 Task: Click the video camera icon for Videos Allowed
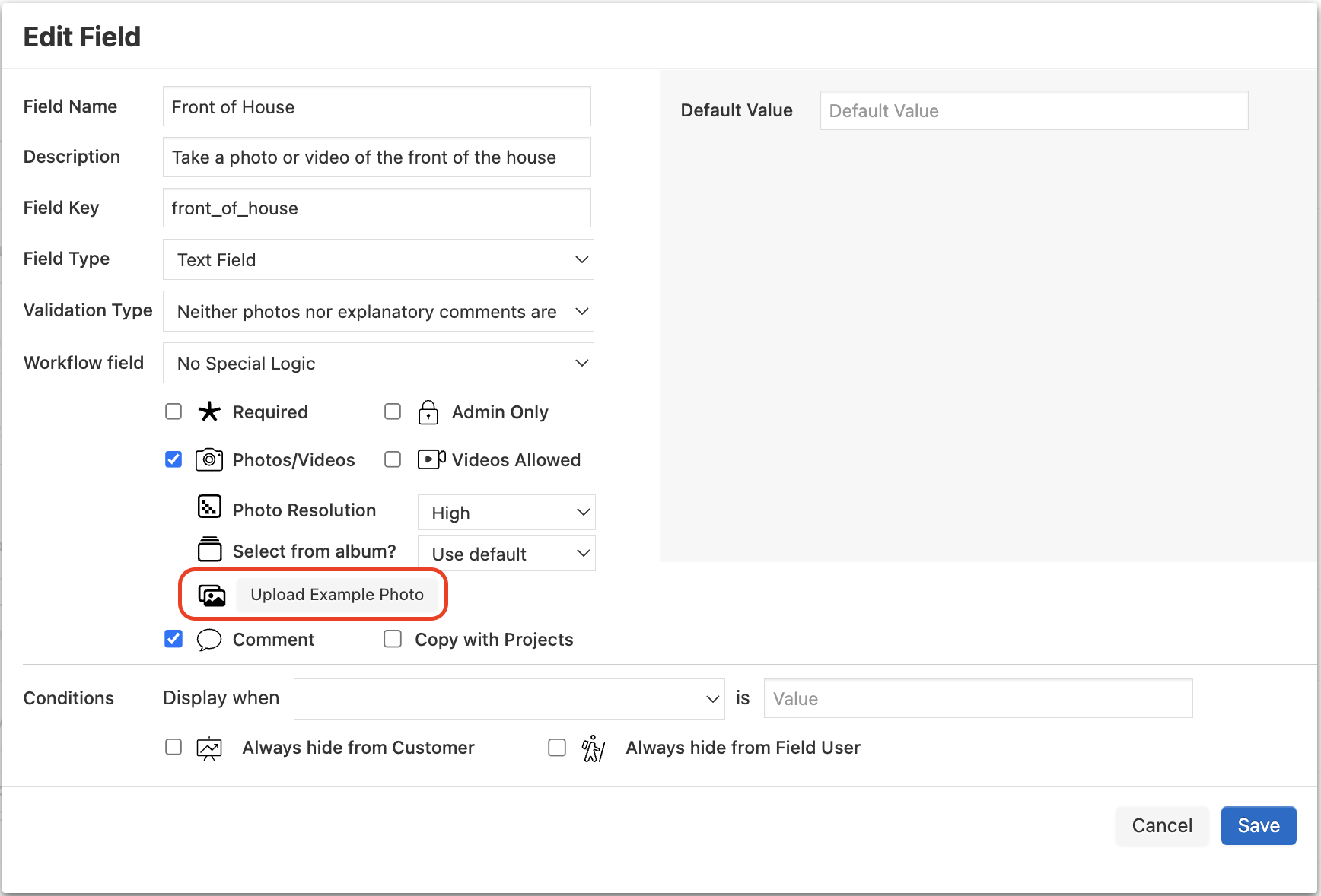pos(431,460)
